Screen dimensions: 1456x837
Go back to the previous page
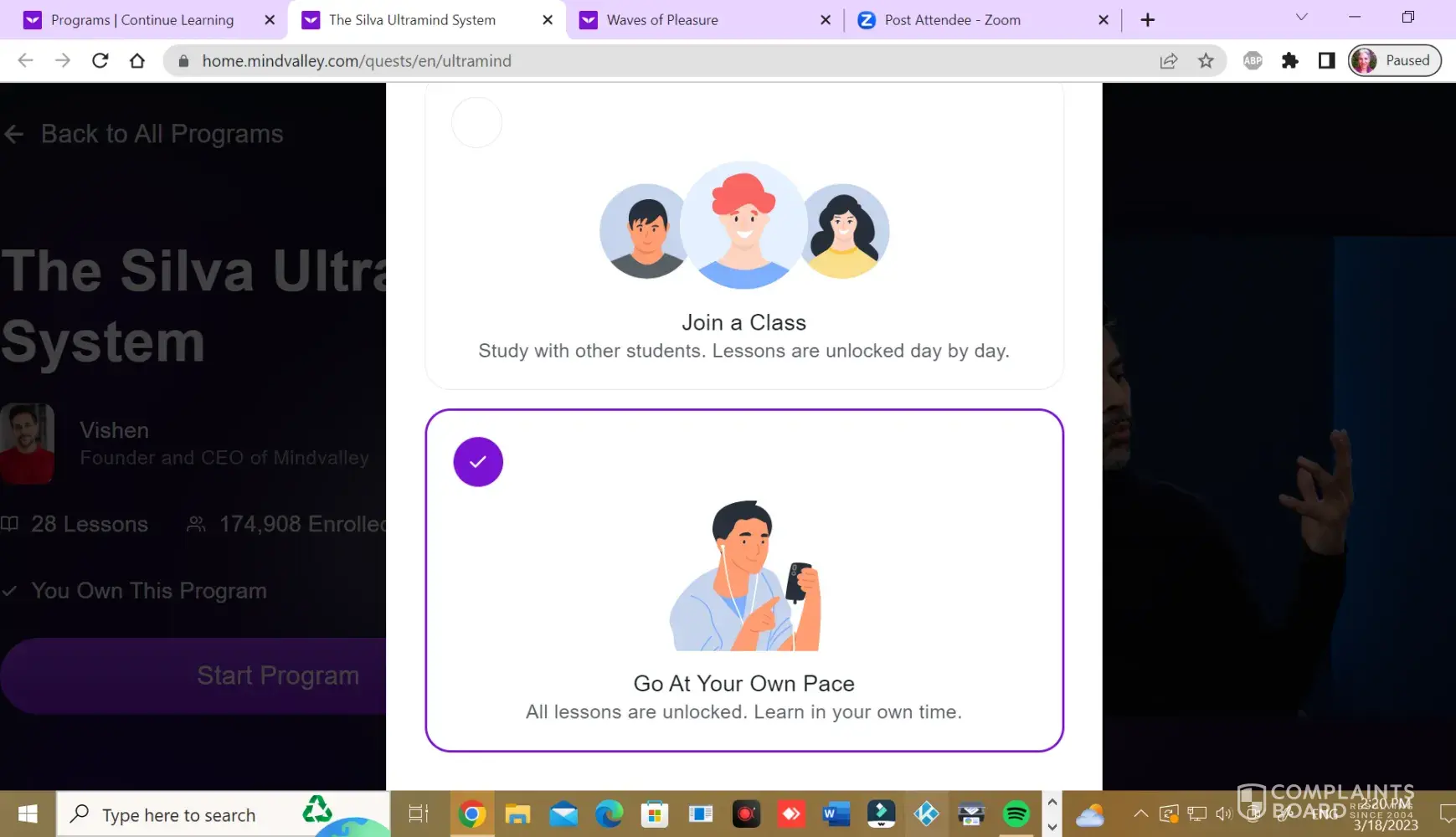point(26,60)
